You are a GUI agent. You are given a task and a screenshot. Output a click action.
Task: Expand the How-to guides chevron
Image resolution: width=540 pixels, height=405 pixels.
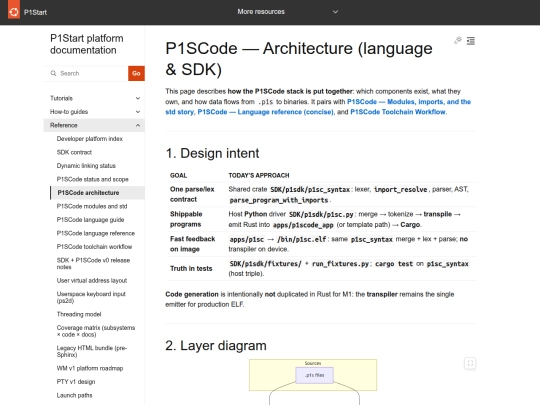pos(138,112)
